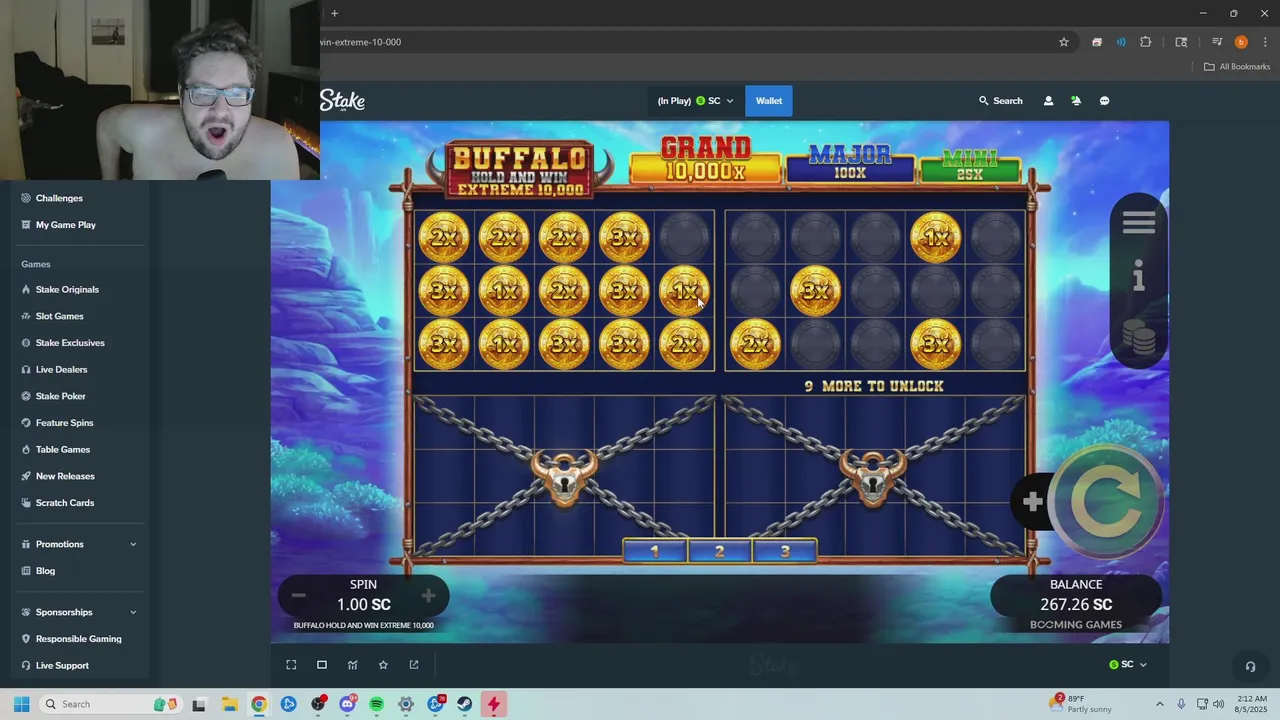The image size is (1280, 720).
Task: Open Chrome three-dot menu
Action: click(x=1264, y=42)
